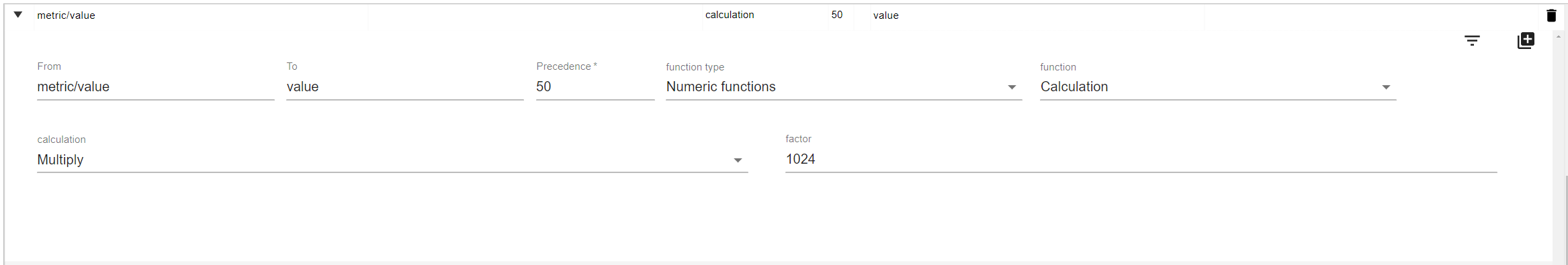The height and width of the screenshot is (265, 1568).
Task: Focus the To field containing value
Action: (405, 87)
